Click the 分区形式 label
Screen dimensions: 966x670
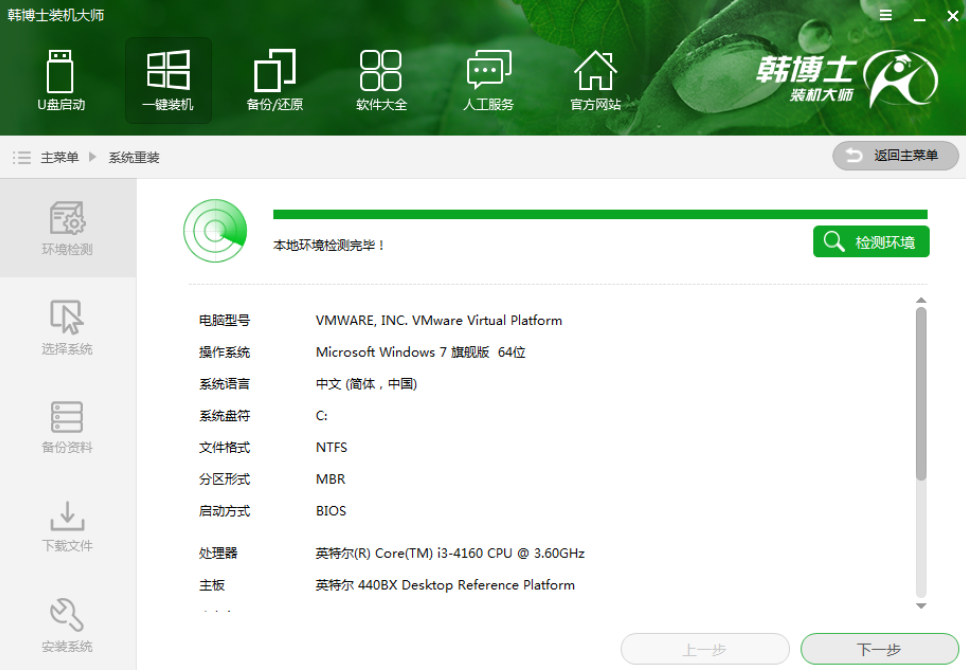[x=224, y=479]
